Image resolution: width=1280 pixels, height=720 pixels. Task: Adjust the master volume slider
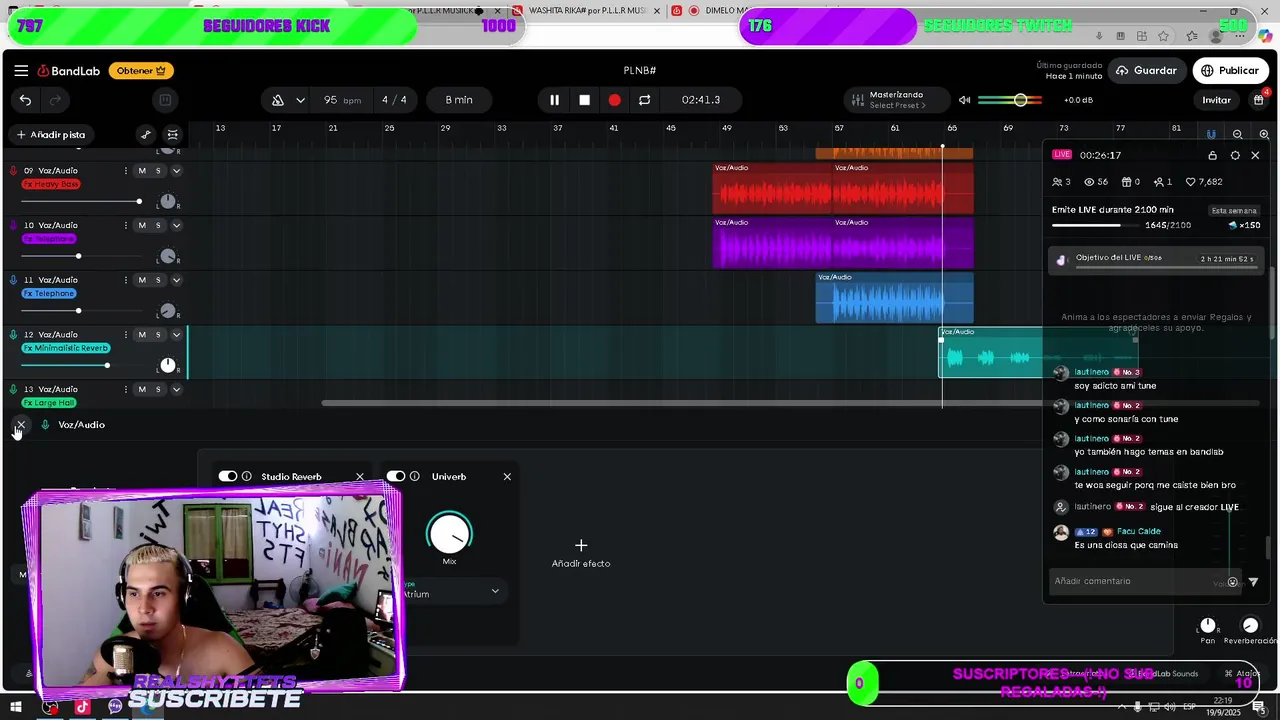[1010, 100]
